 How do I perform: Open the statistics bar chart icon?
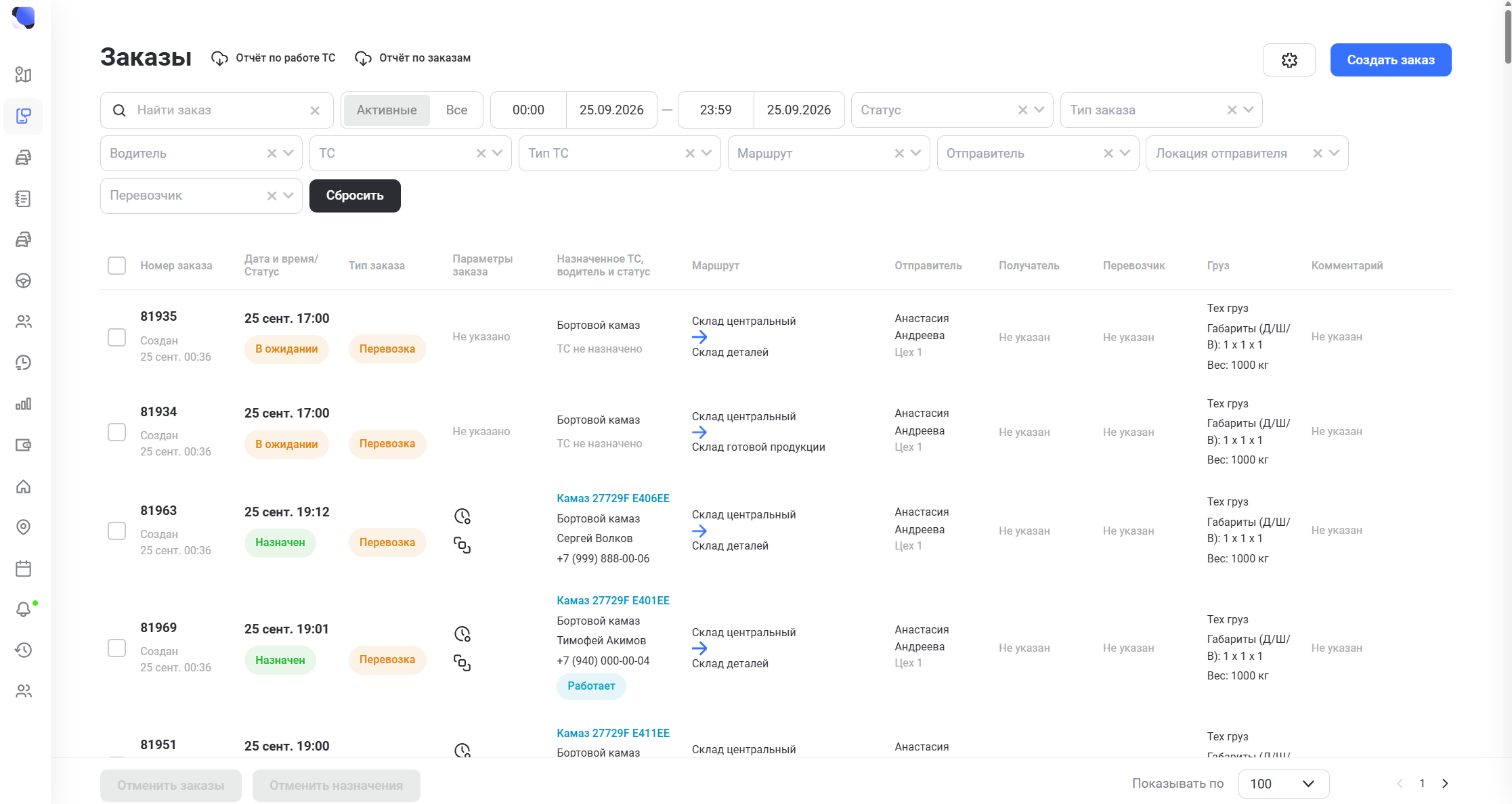24,404
